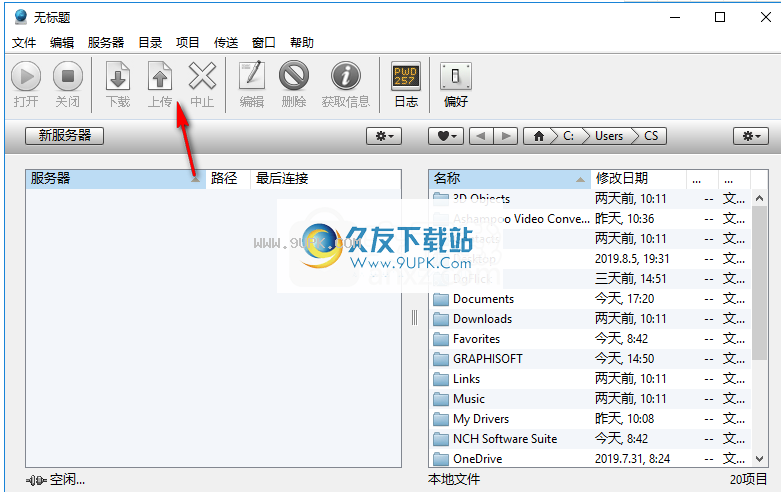781x492 pixels.
Task: Click the Favorites folder icon
Action: pos(441,339)
